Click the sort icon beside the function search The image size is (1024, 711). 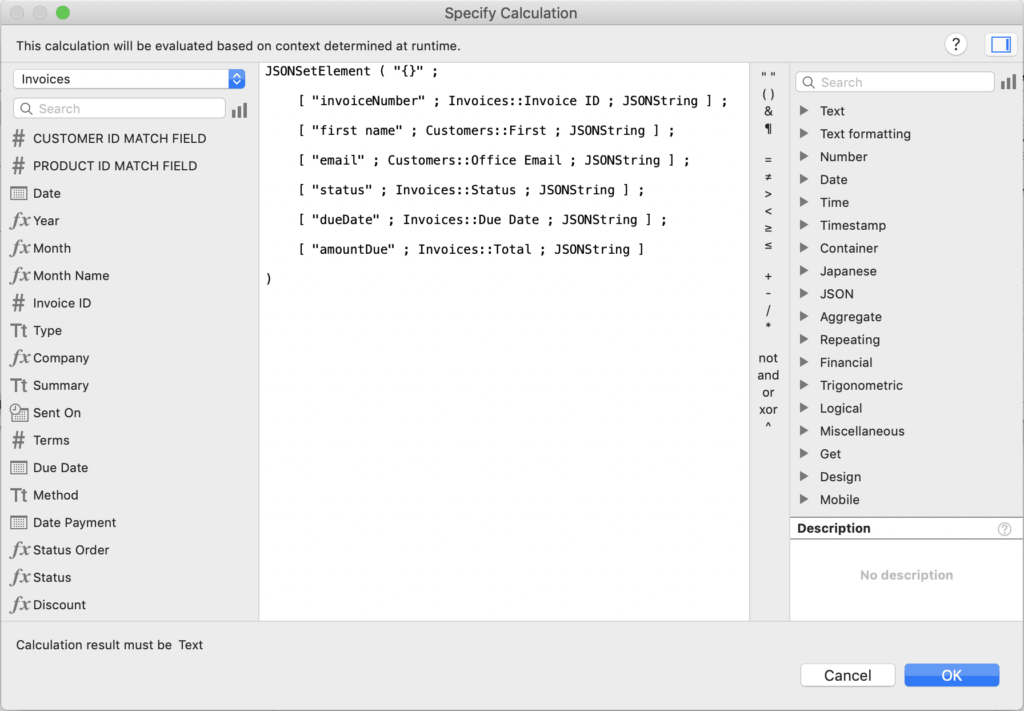(1009, 81)
